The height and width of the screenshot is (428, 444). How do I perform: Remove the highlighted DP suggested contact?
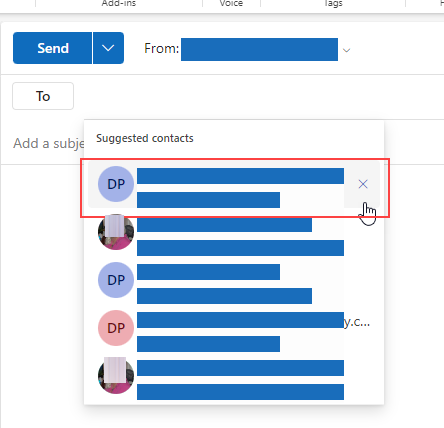click(x=363, y=184)
